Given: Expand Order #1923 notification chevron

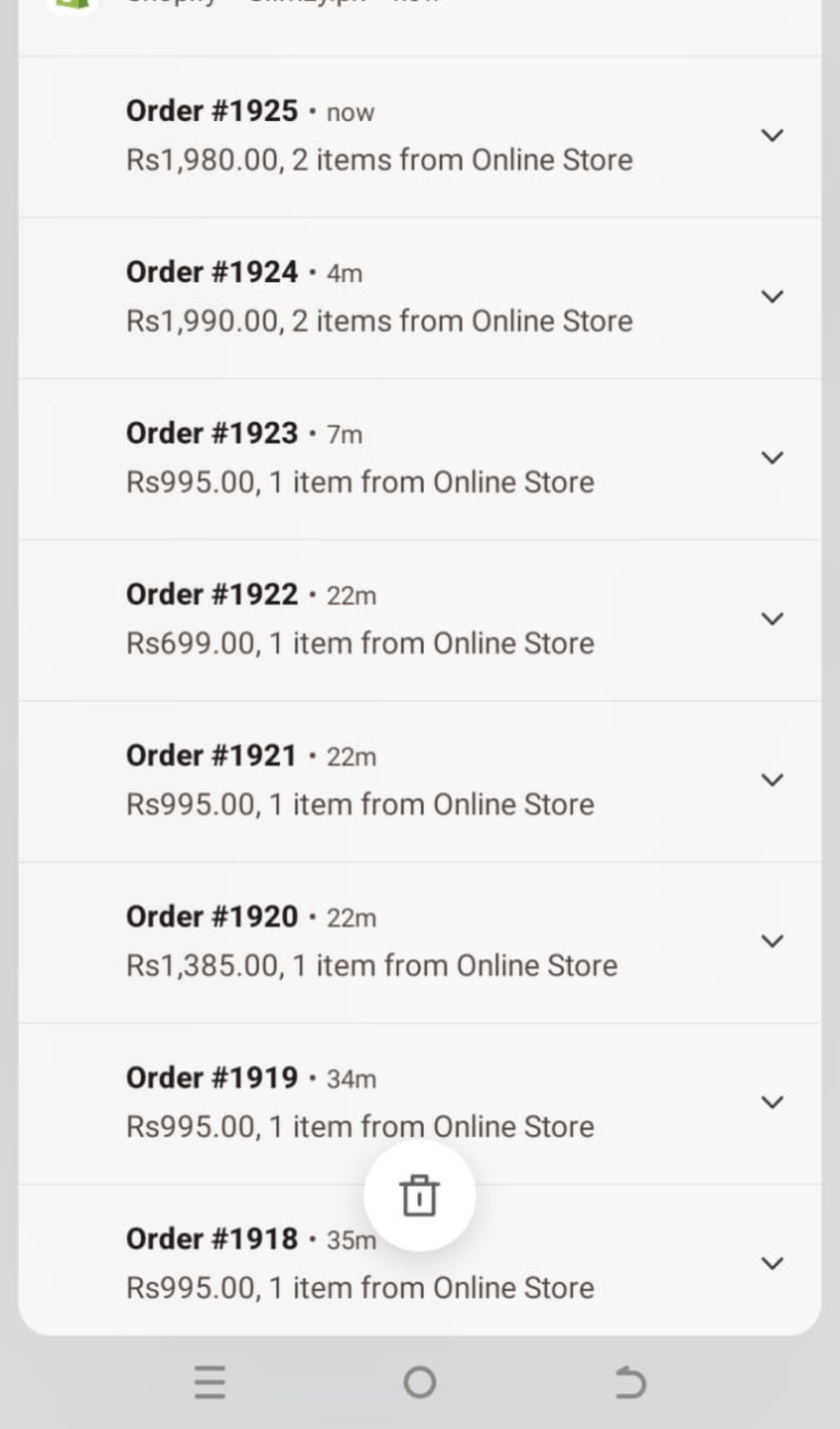Looking at the screenshot, I should 772,457.
